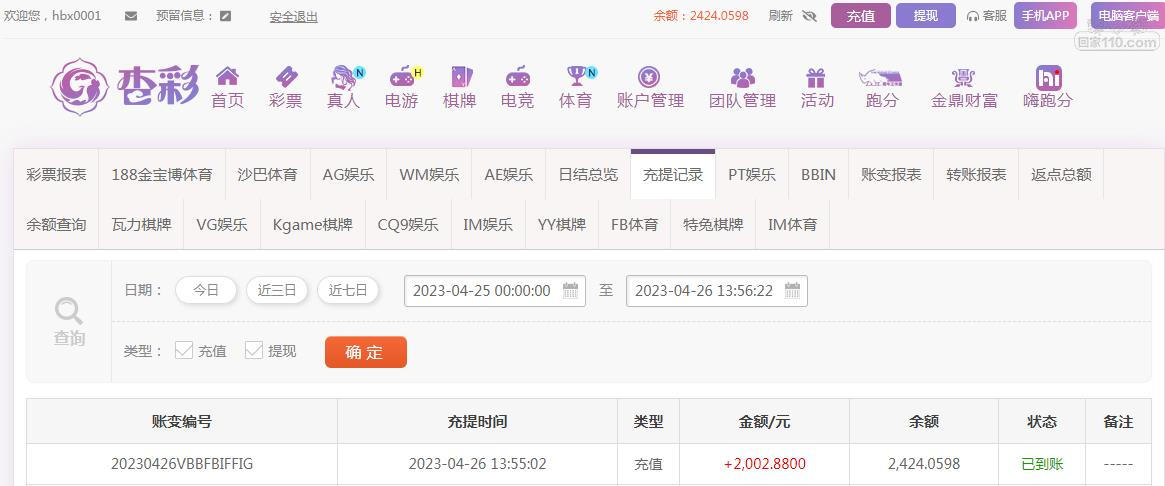Open the start date calendar picker

coord(570,291)
